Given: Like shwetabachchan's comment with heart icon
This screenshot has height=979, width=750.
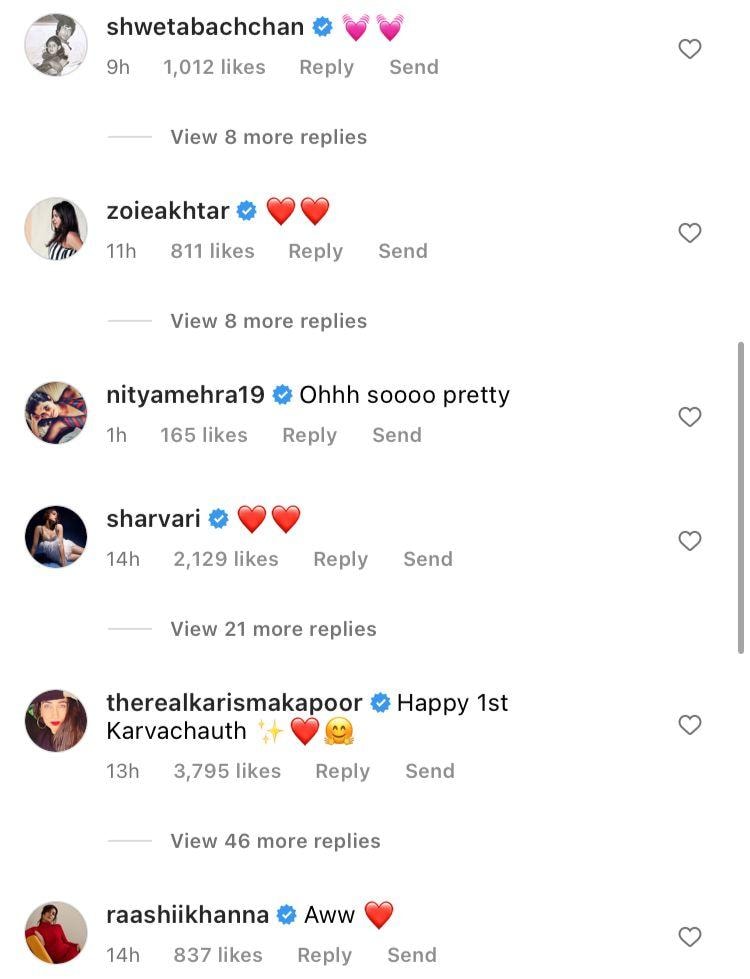Looking at the screenshot, I should tap(690, 49).
